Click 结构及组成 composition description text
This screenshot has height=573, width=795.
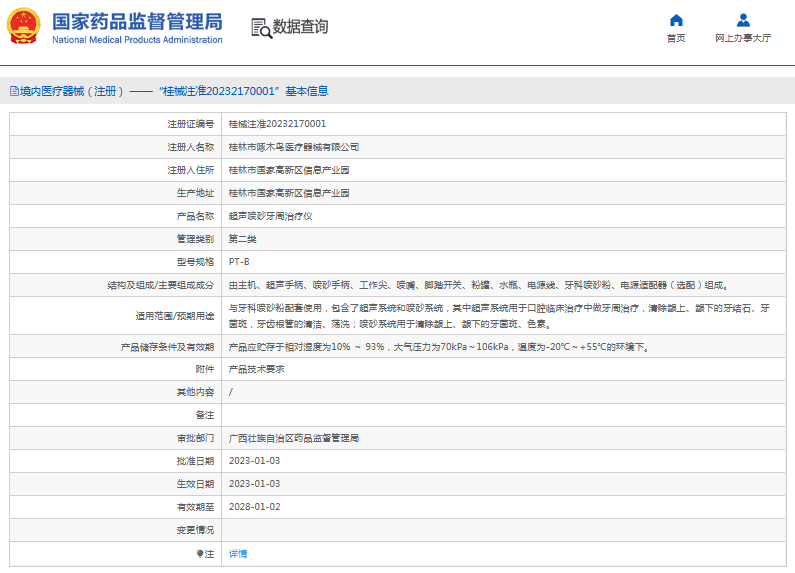[479, 285]
